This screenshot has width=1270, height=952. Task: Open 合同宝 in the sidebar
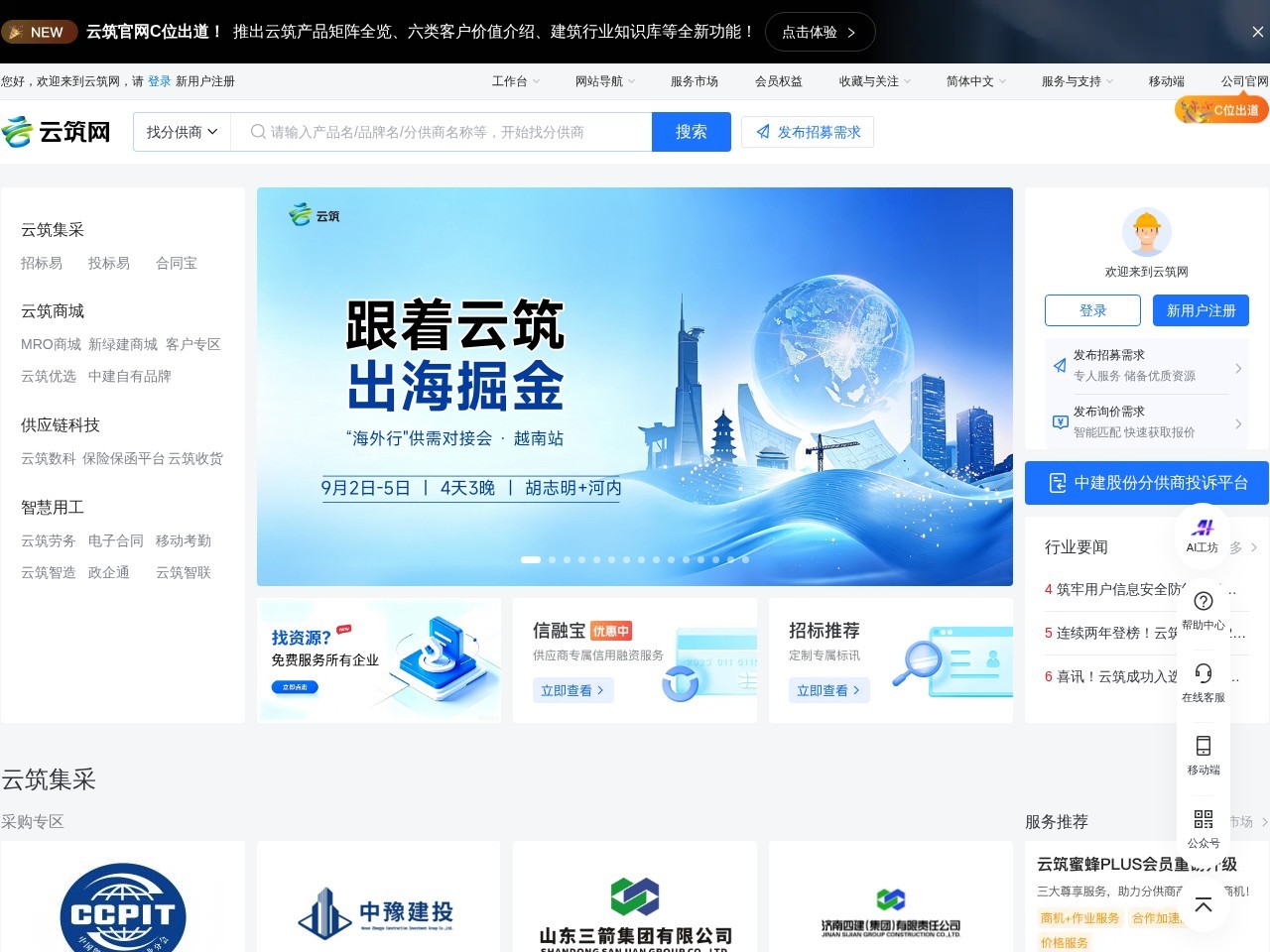pos(177,263)
